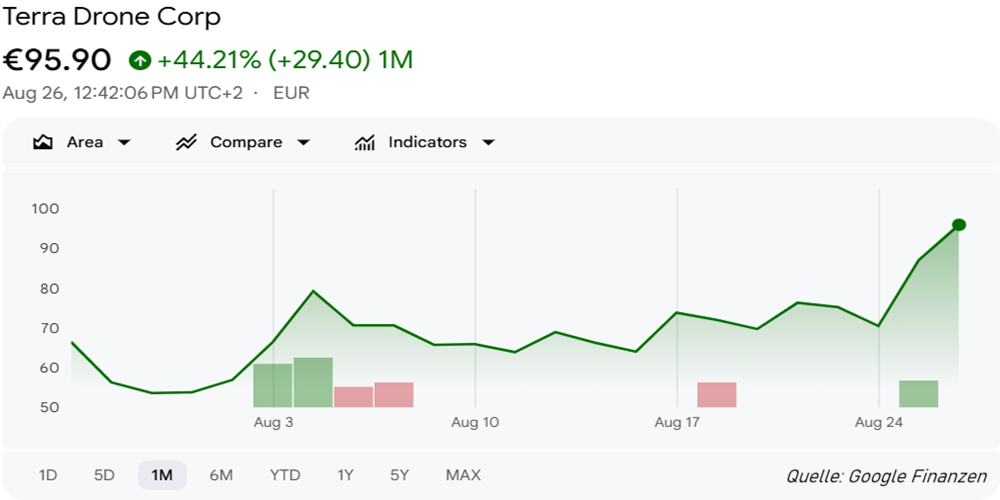The width and height of the screenshot is (1000, 500).
Task: Select the 1M range tab
Action: tap(162, 475)
